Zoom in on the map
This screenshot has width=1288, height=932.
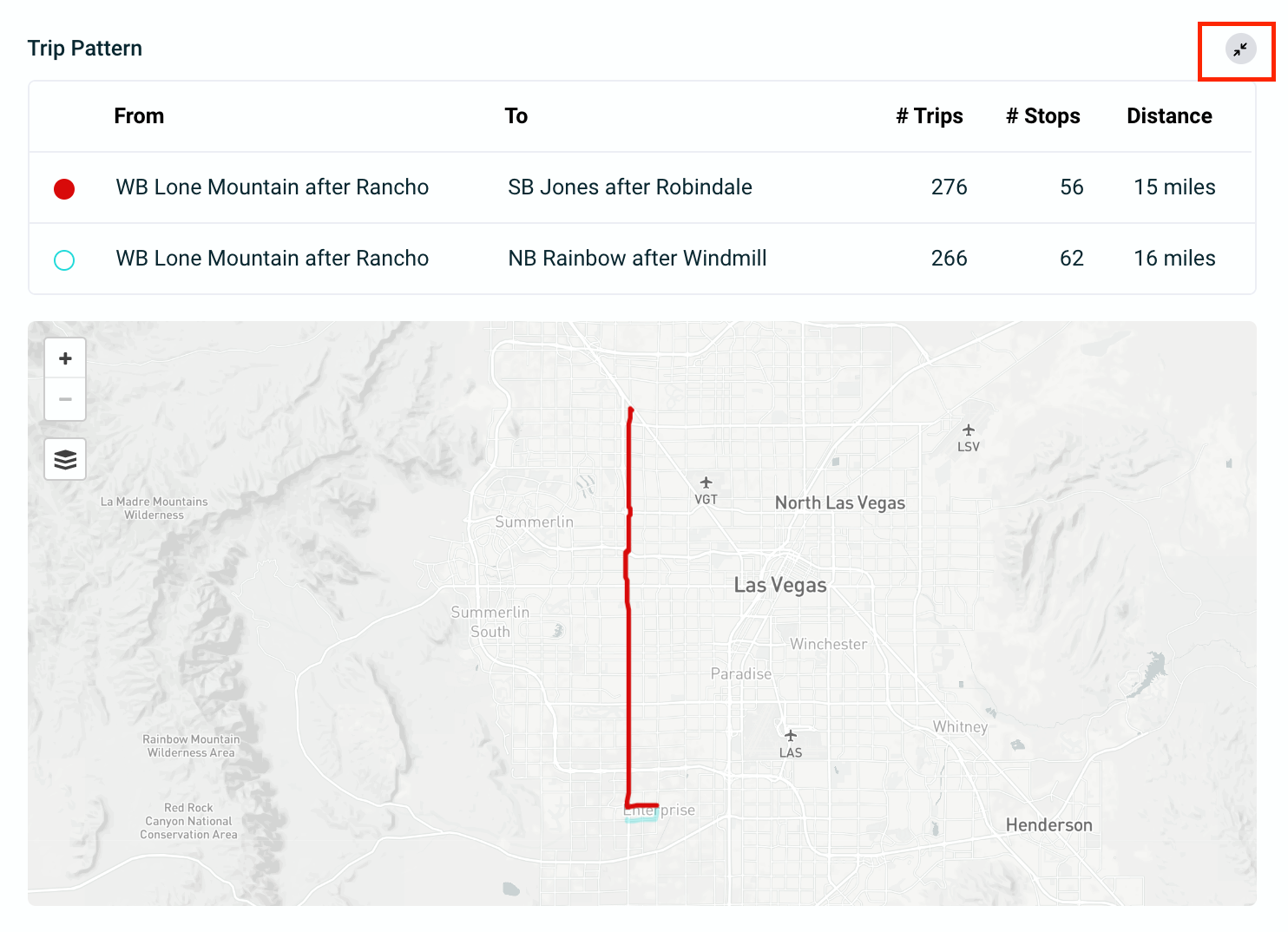click(65, 358)
